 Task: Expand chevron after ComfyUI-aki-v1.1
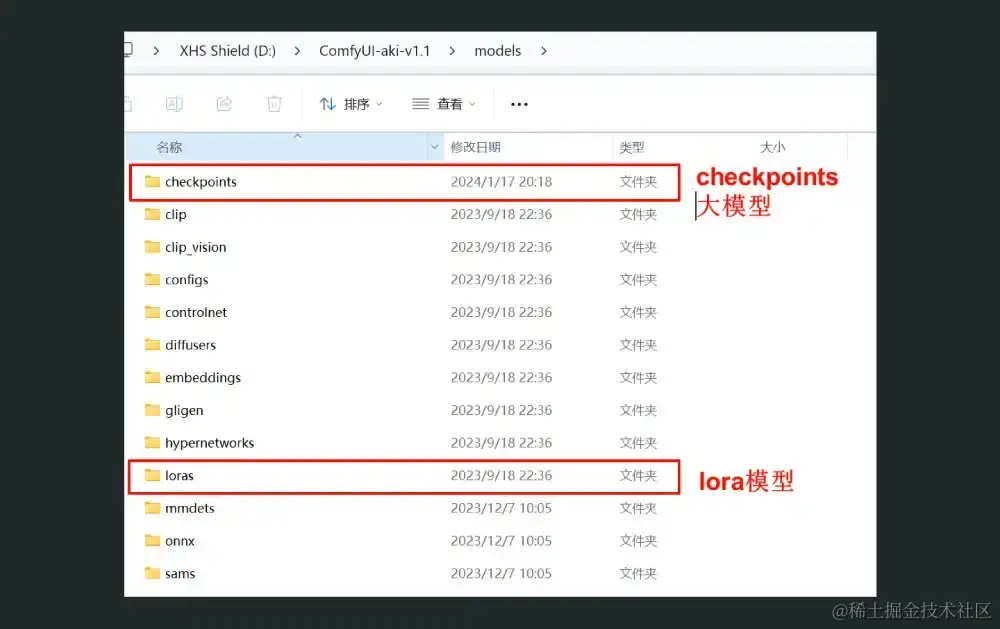tap(452, 51)
